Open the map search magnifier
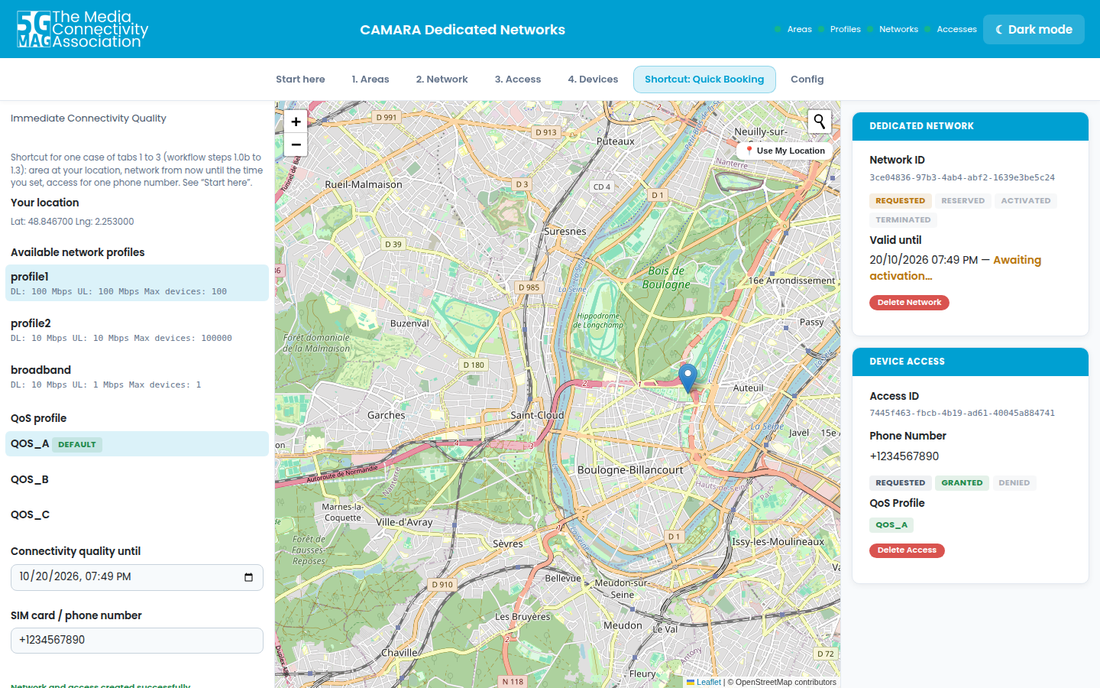 819,121
